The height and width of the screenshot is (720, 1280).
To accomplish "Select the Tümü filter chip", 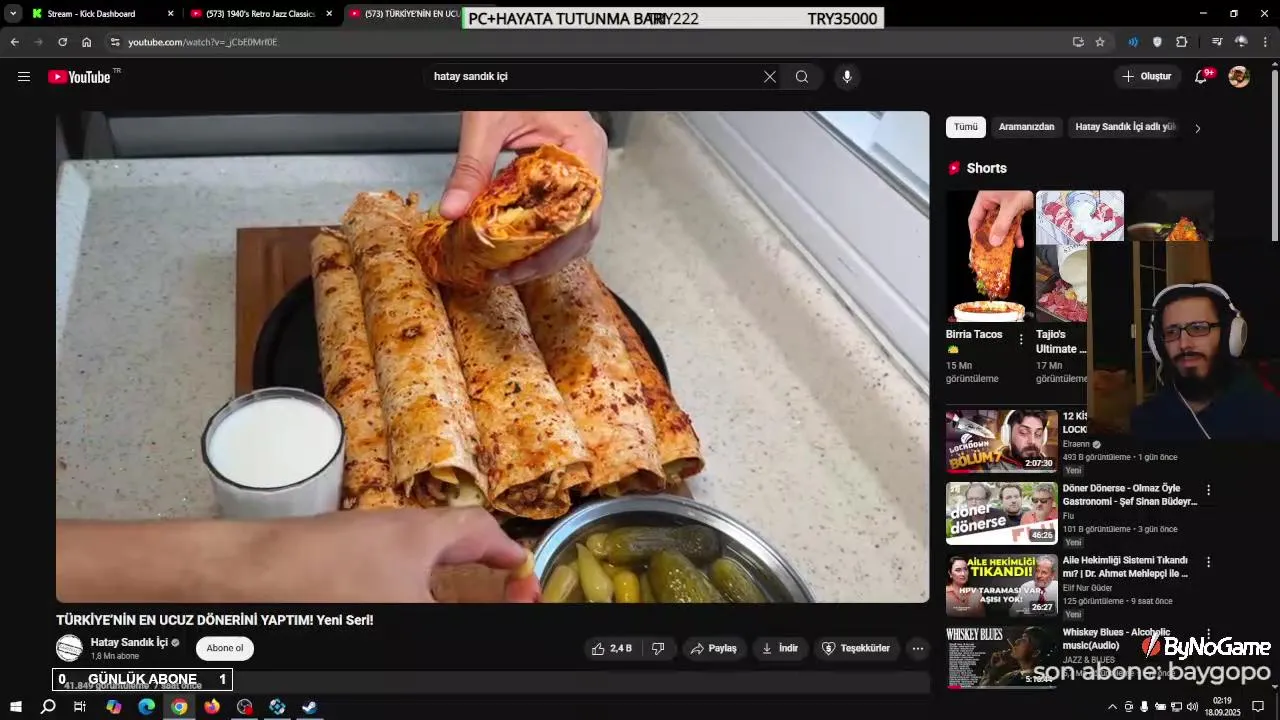I will pos(966,127).
